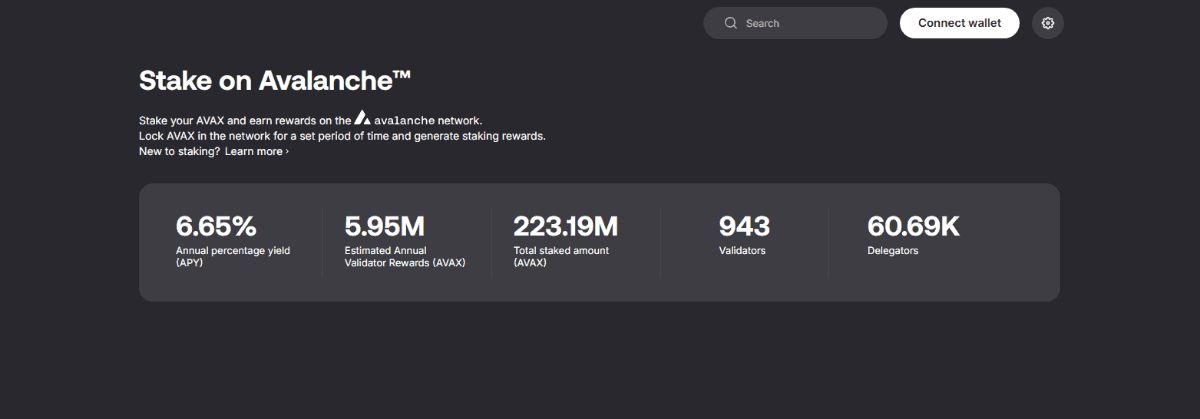
Task: Click the Stake on Avalanche heading
Action: click(x=275, y=80)
